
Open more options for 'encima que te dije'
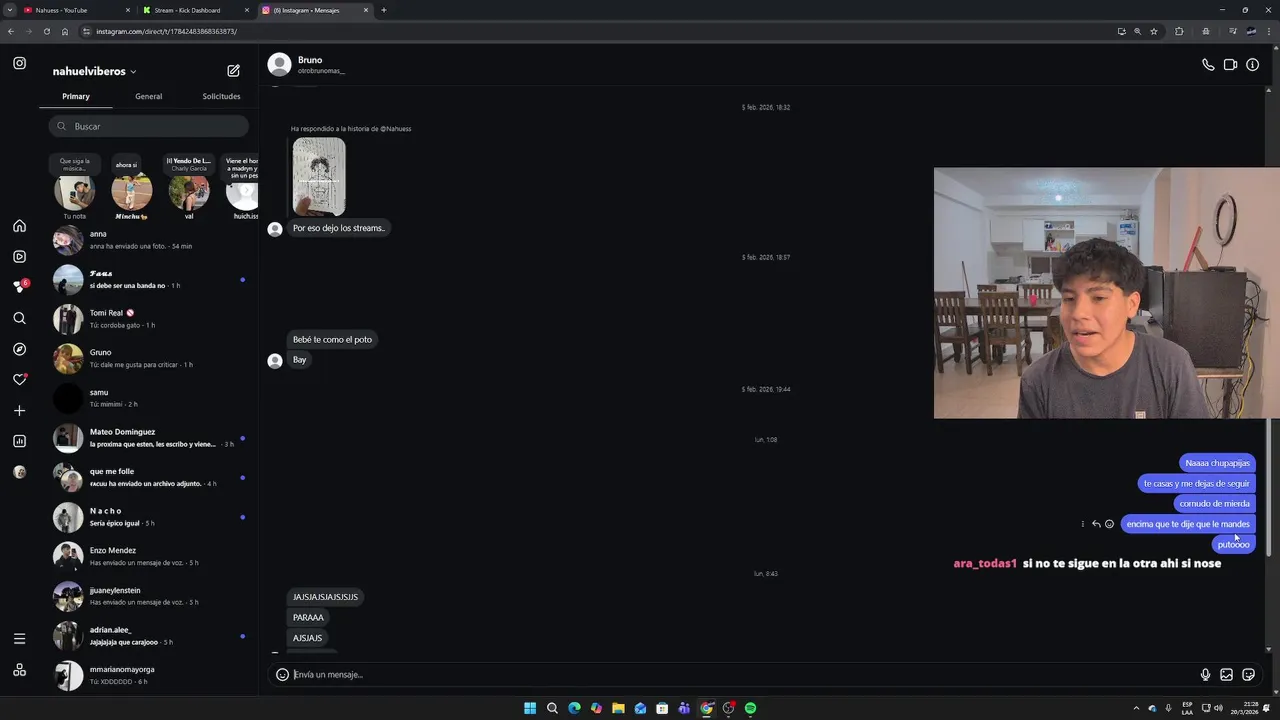(x=1082, y=524)
